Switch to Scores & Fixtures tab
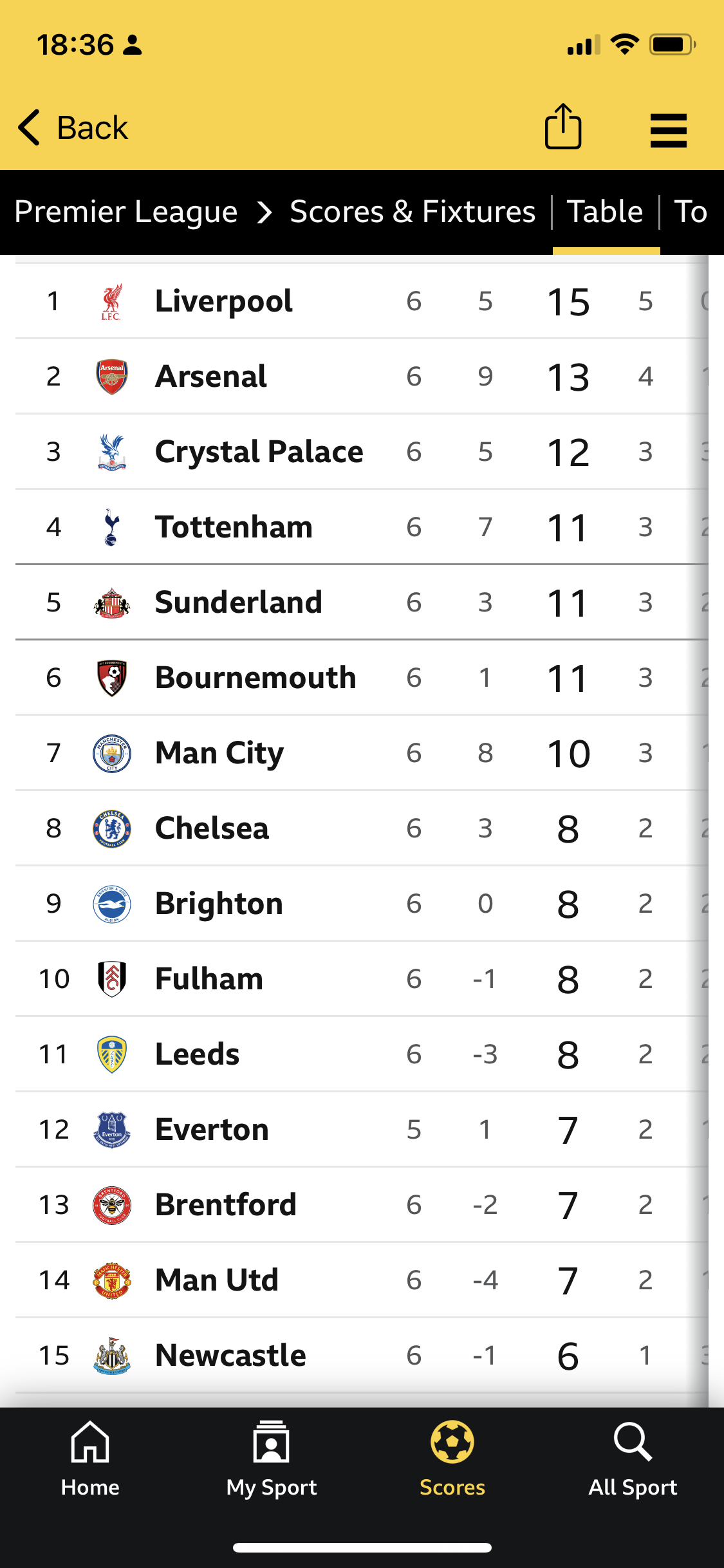The width and height of the screenshot is (724, 1568). click(x=413, y=212)
